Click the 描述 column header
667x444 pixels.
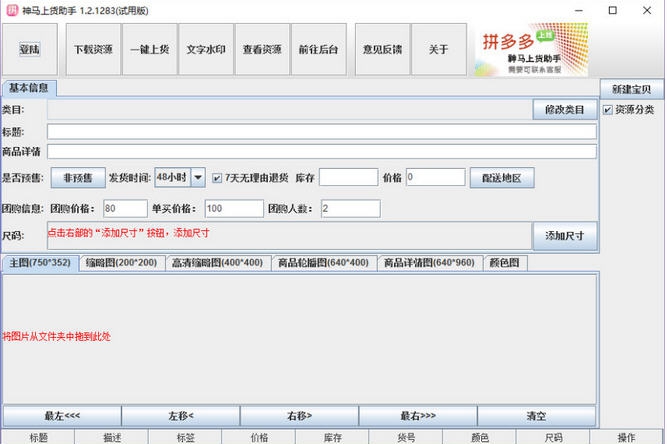[112, 437]
